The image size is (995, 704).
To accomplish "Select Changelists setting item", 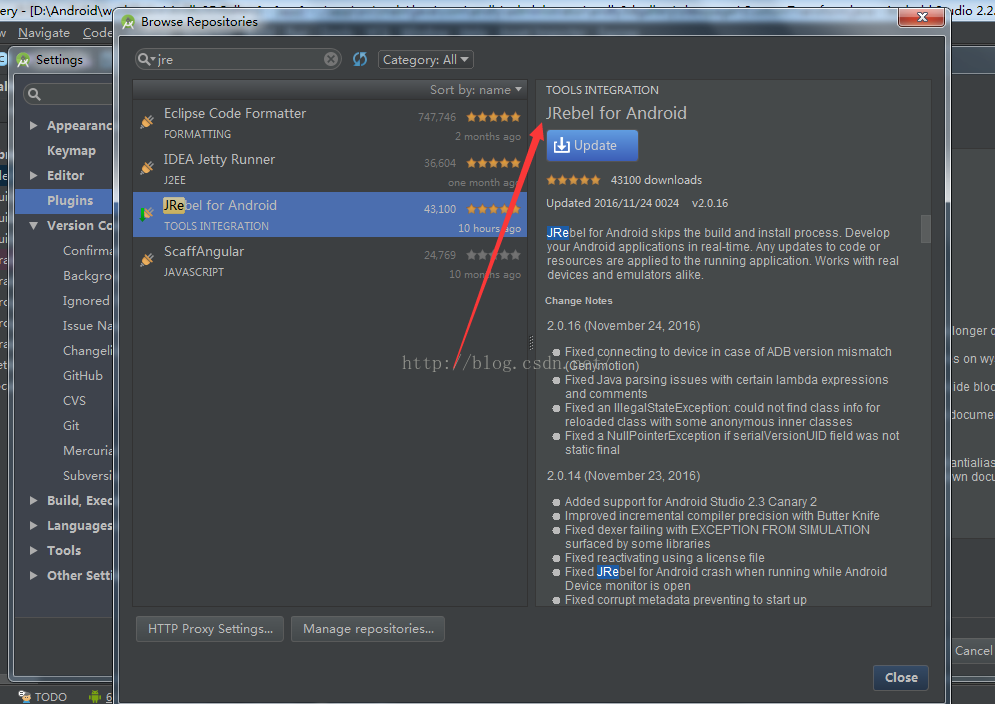I will (x=88, y=350).
